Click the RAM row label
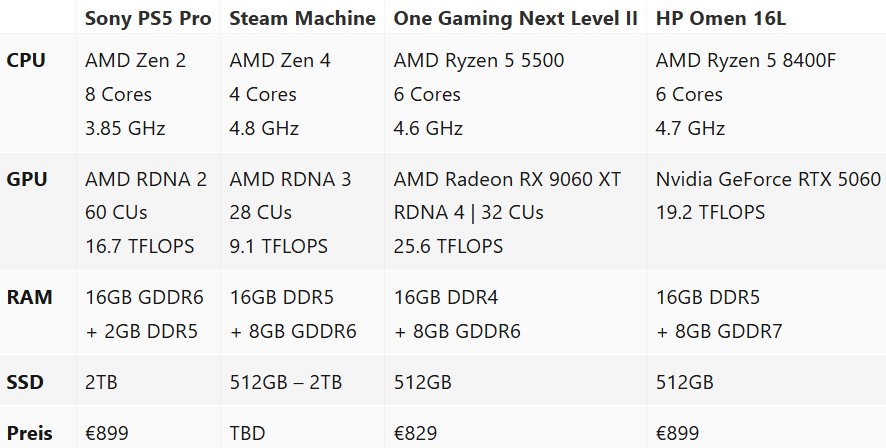 point(28,297)
